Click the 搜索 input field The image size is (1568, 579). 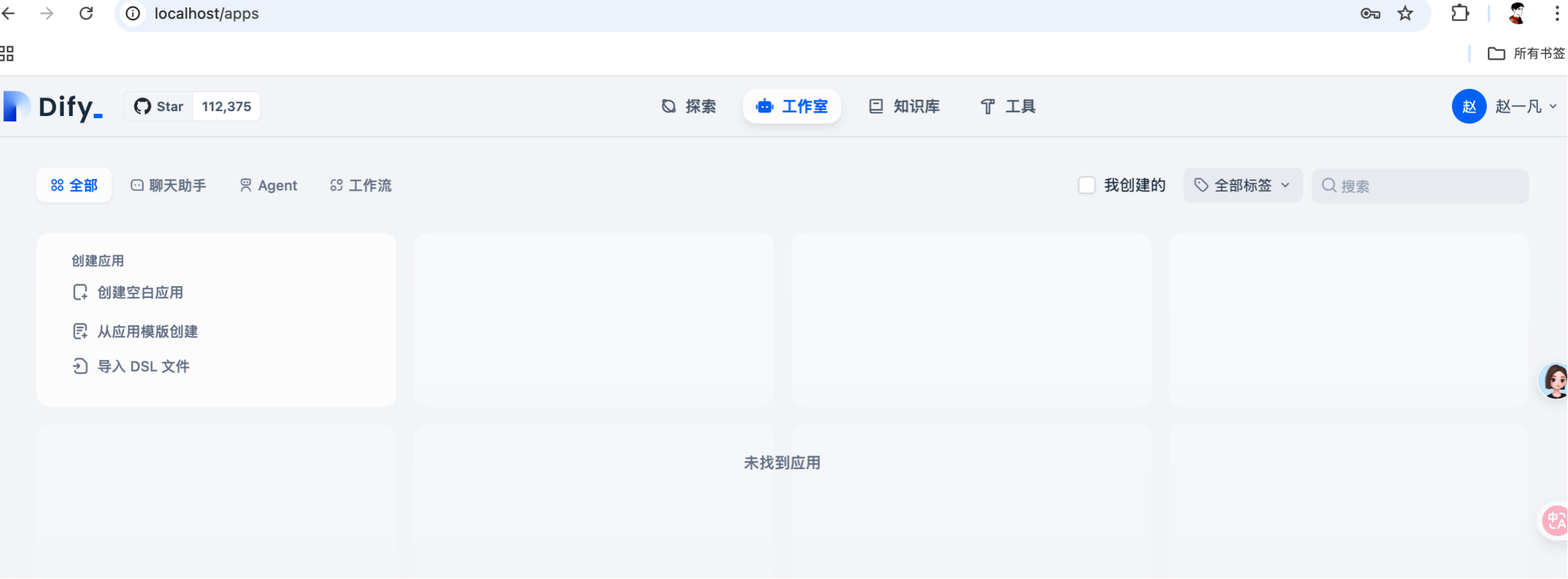pos(1420,186)
